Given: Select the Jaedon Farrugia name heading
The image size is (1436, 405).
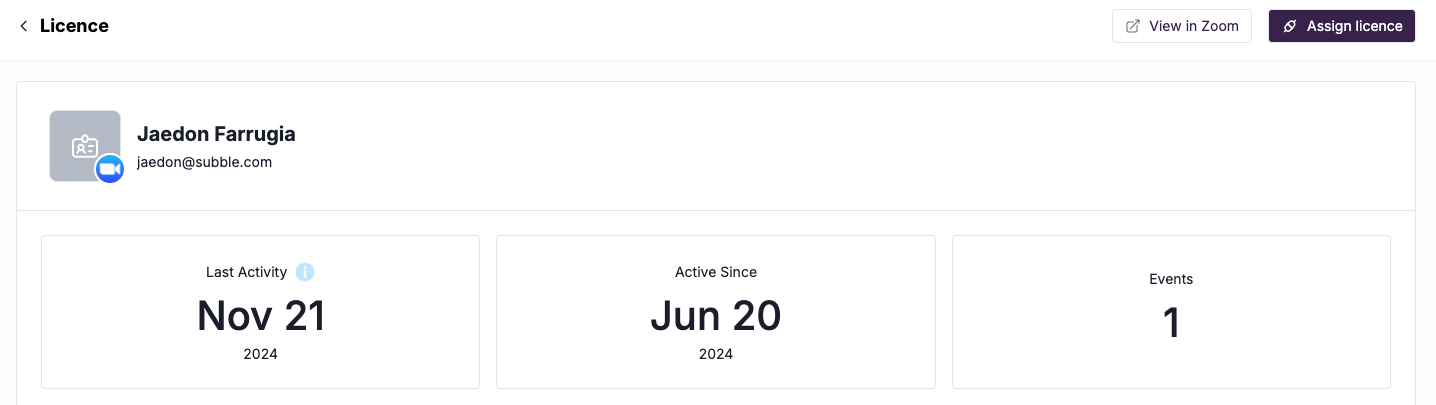Looking at the screenshot, I should [x=216, y=134].
